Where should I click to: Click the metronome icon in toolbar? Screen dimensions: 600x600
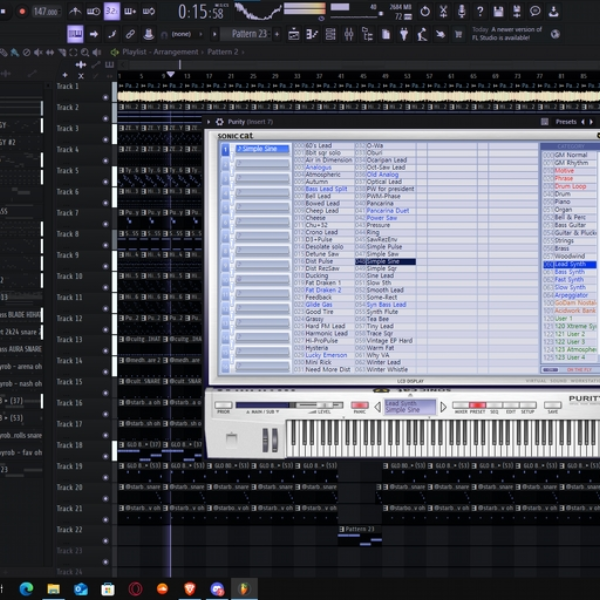pyautogui.click(x=75, y=11)
